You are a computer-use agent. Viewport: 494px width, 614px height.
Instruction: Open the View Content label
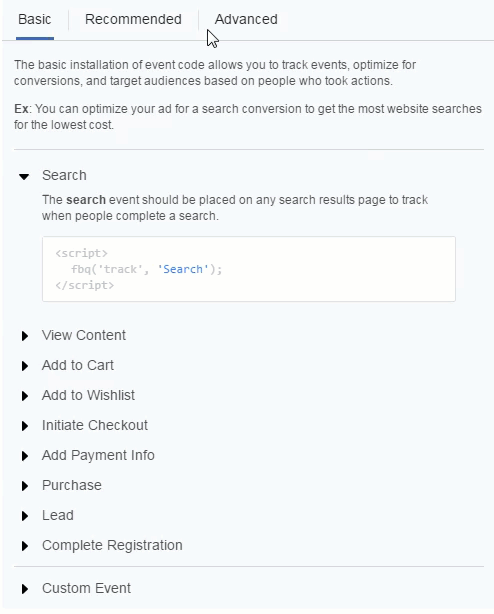click(x=84, y=335)
